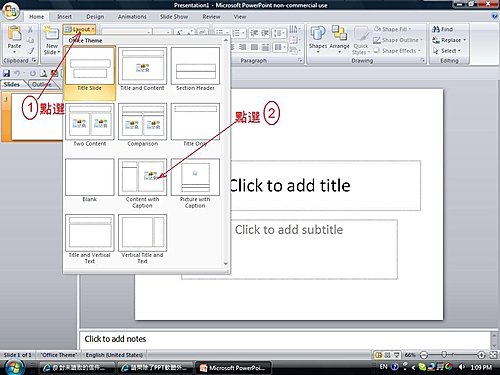The image size is (500, 375).
Task: Open Shape Outline dropdown
Action: tap(398, 40)
